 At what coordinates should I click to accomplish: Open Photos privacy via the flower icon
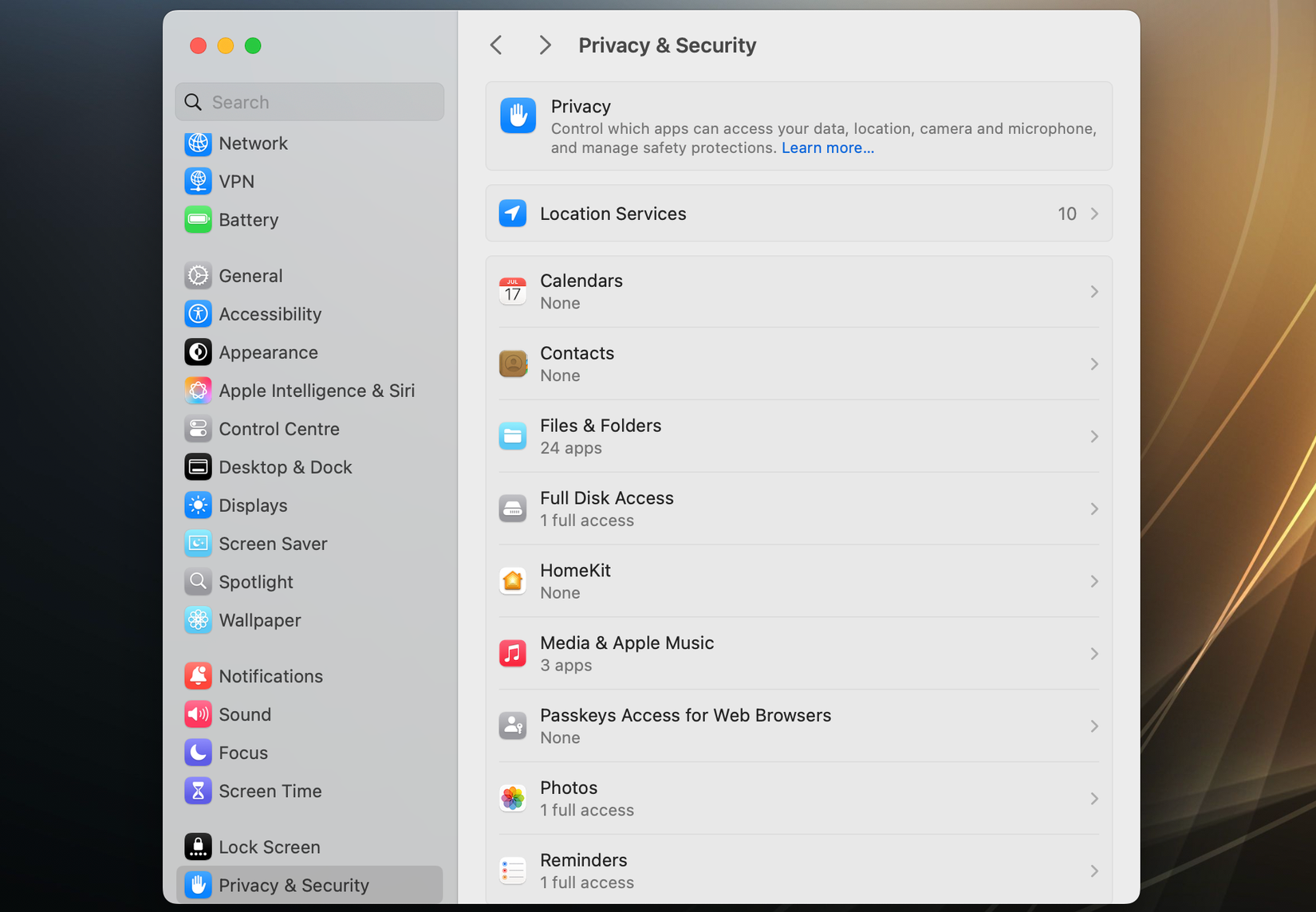point(513,798)
